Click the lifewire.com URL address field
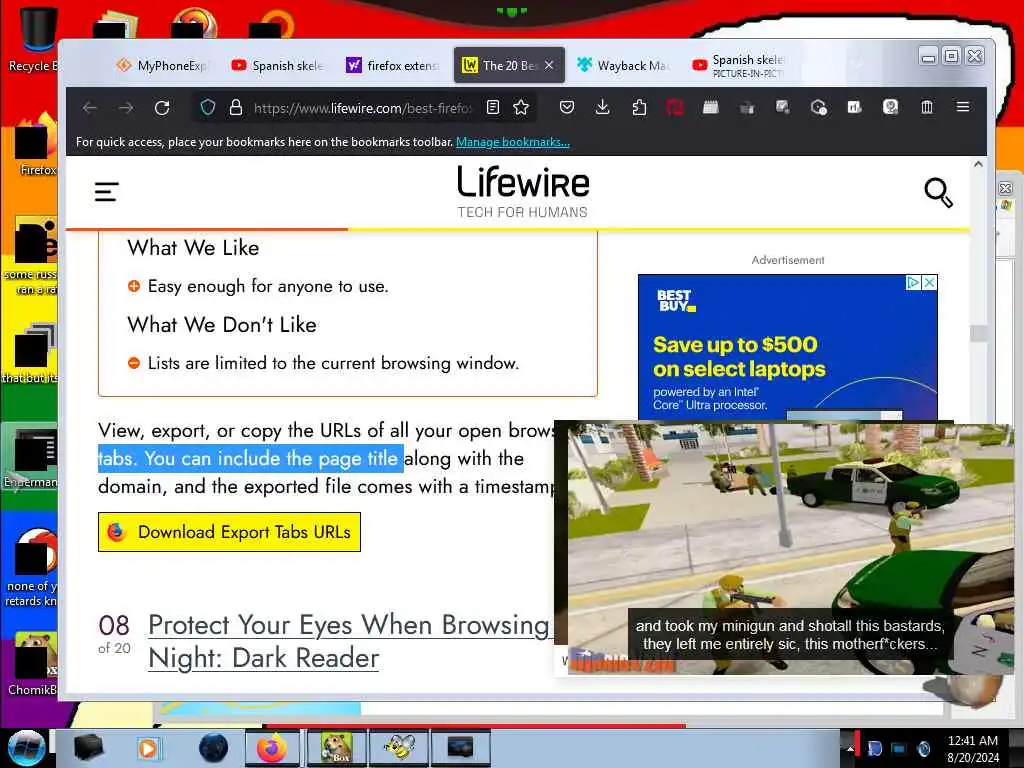Image resolution: width=1024 pixels, height=768 pixels. point(362,108)
